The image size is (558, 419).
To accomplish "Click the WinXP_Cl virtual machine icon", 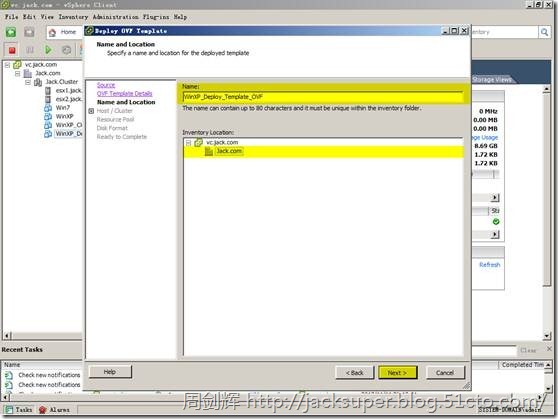I will (48, 125).
